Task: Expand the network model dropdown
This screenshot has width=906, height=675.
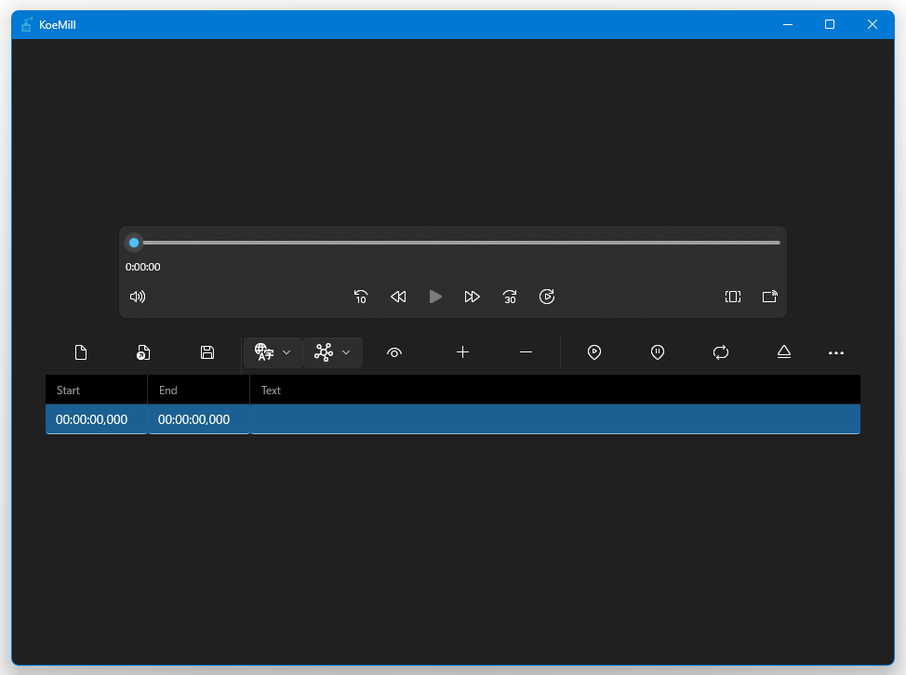Action: (333, 352)
